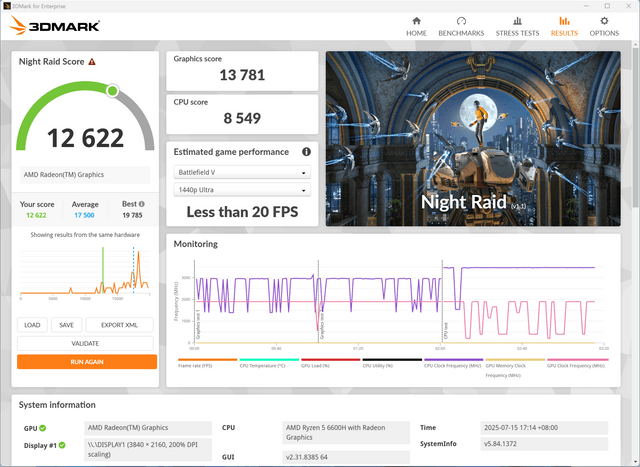Screen dimensions: 640x467
Task: Click the Validate button
Action: click(85, 343)
